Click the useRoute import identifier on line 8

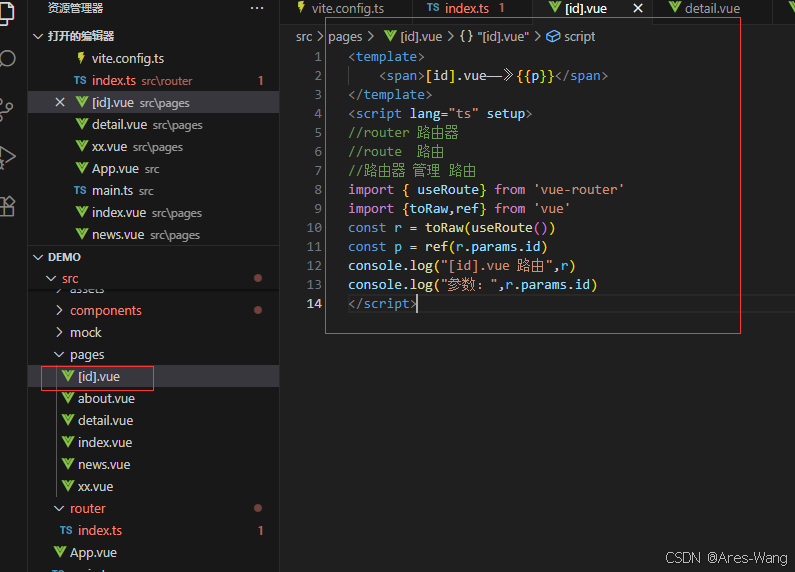pos(448,190)
